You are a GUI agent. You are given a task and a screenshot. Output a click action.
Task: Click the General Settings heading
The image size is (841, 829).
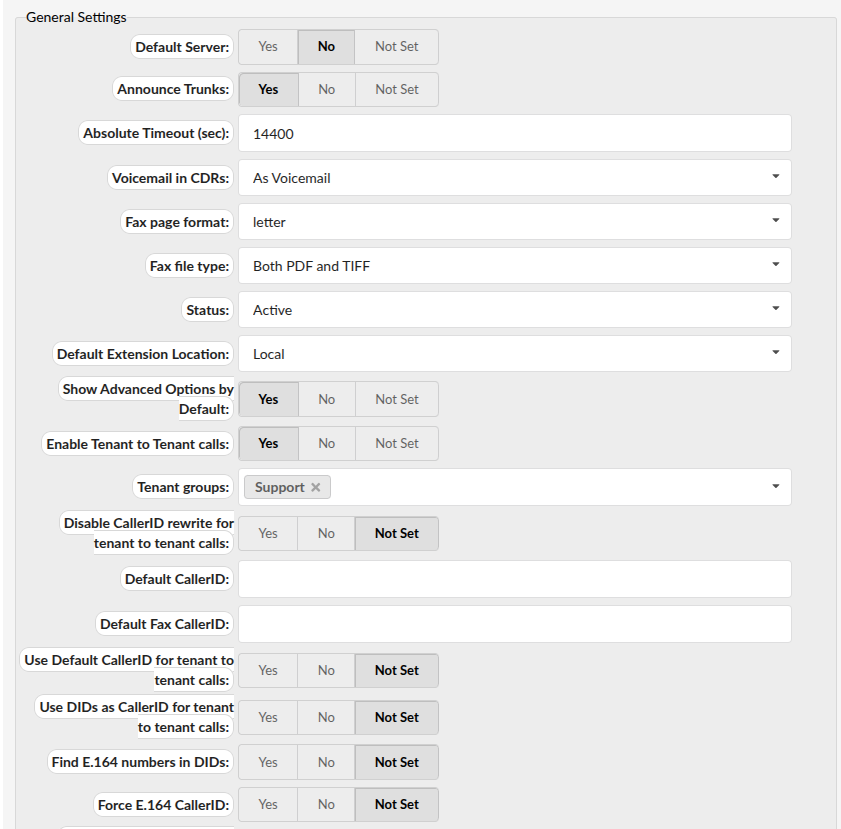[x=76, y=17]
